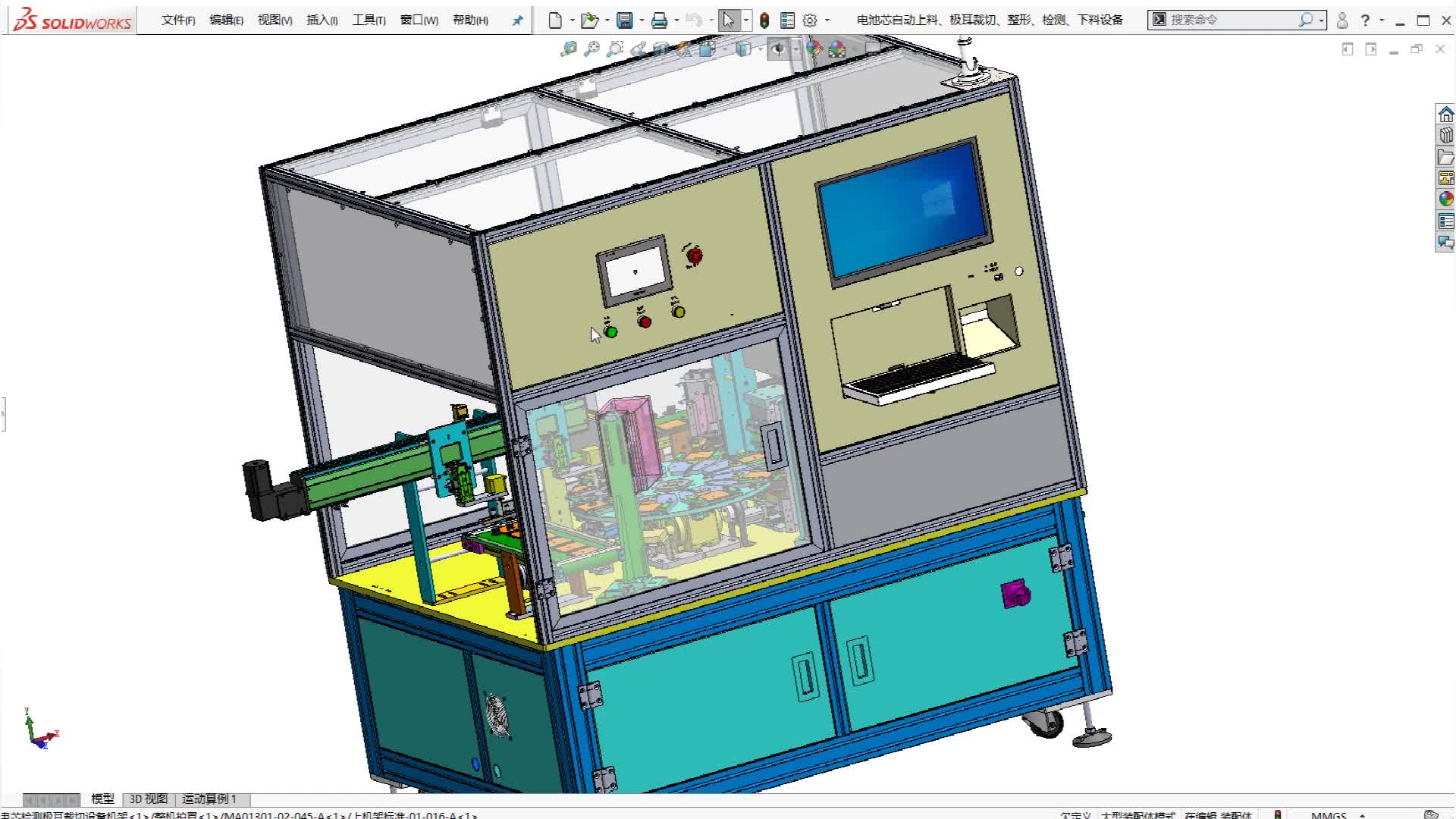Open the Options gear icon
1456x819 pixels.
[810, 20]
